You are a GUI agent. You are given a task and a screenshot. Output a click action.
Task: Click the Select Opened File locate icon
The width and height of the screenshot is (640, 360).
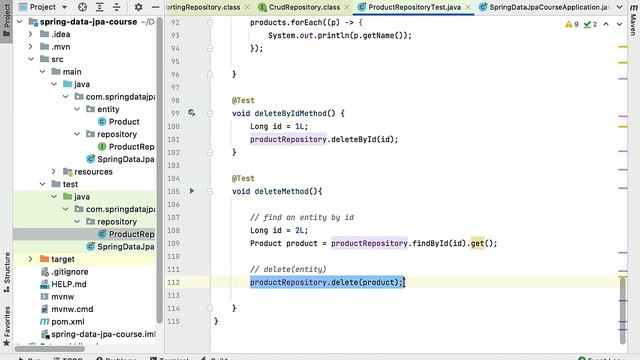82,7
